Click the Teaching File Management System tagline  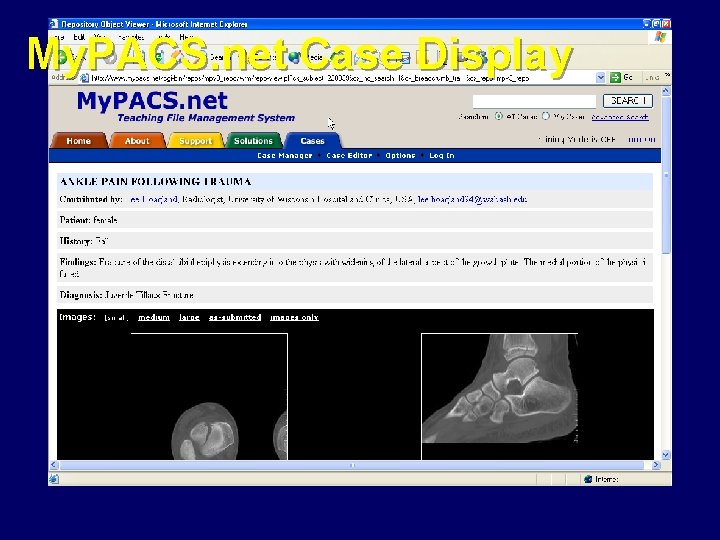click(206, 118)
